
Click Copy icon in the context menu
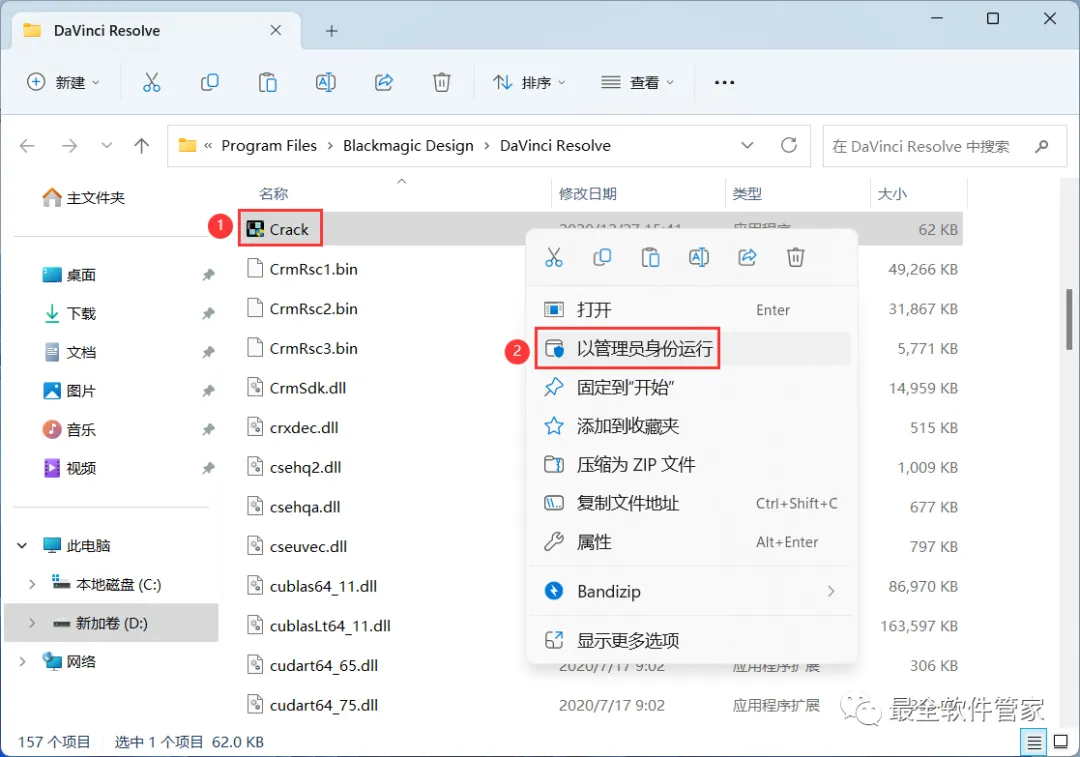click(x=602, y=258)
